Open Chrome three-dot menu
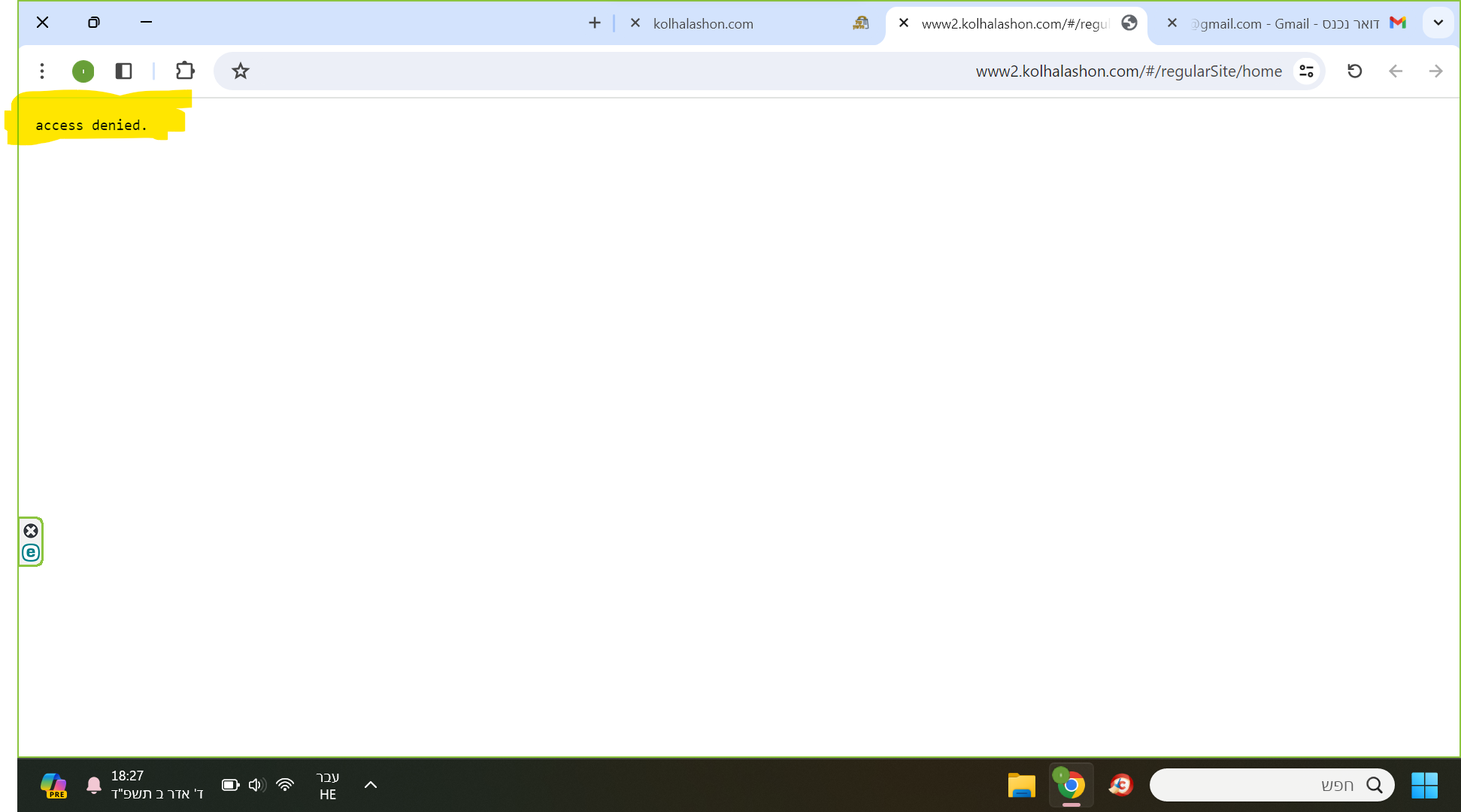1461x812 pixels. (x=42, y=71)
